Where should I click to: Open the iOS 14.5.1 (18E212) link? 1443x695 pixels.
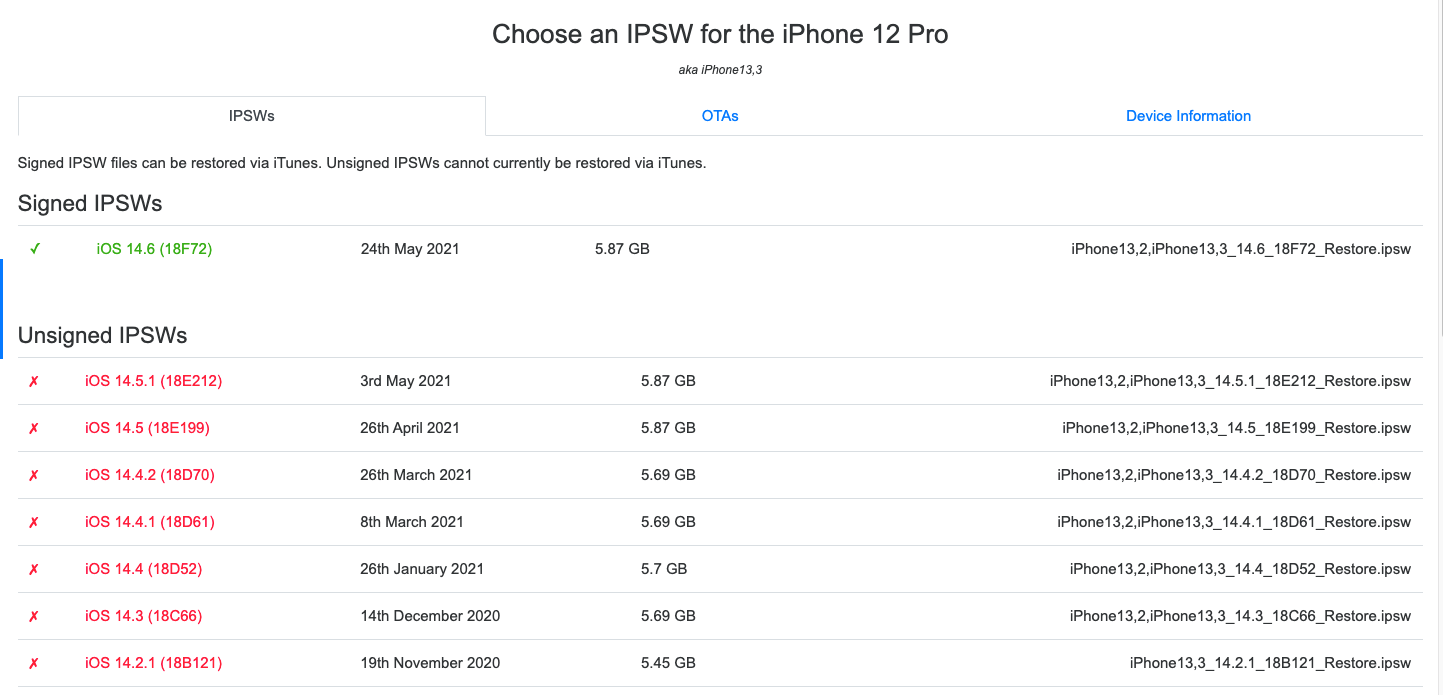pyautogui.click(x=153, y=381)
